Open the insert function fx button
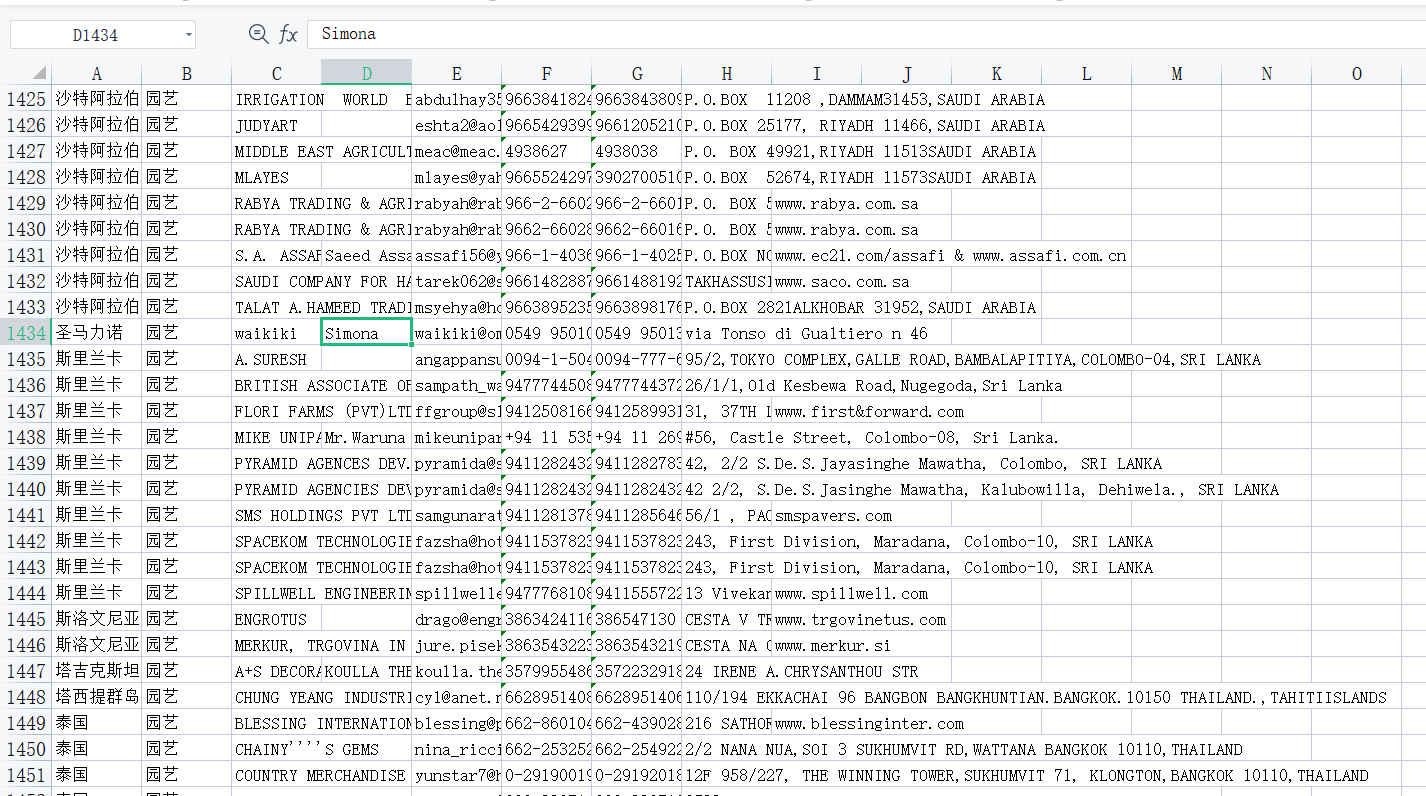Screen dimensions: 1426x796 click(288, 34)
